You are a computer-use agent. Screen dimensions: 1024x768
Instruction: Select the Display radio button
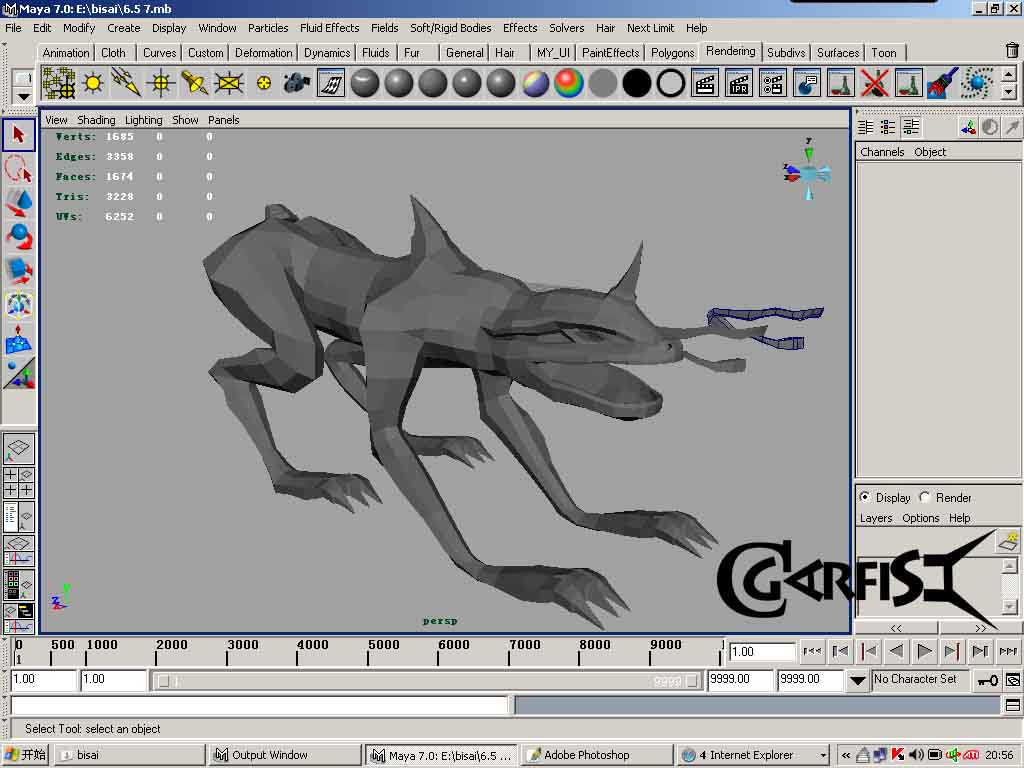[865, 497]
